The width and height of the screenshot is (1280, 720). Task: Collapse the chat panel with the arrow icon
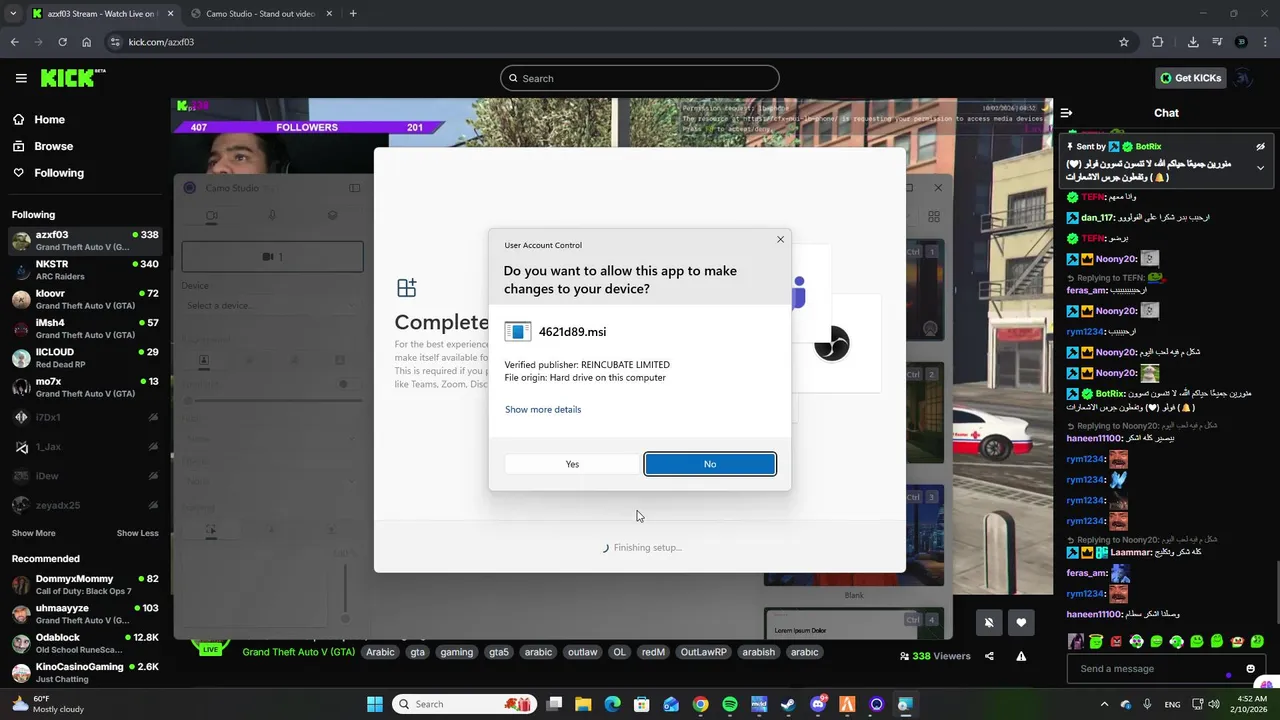pos(1066,113)
